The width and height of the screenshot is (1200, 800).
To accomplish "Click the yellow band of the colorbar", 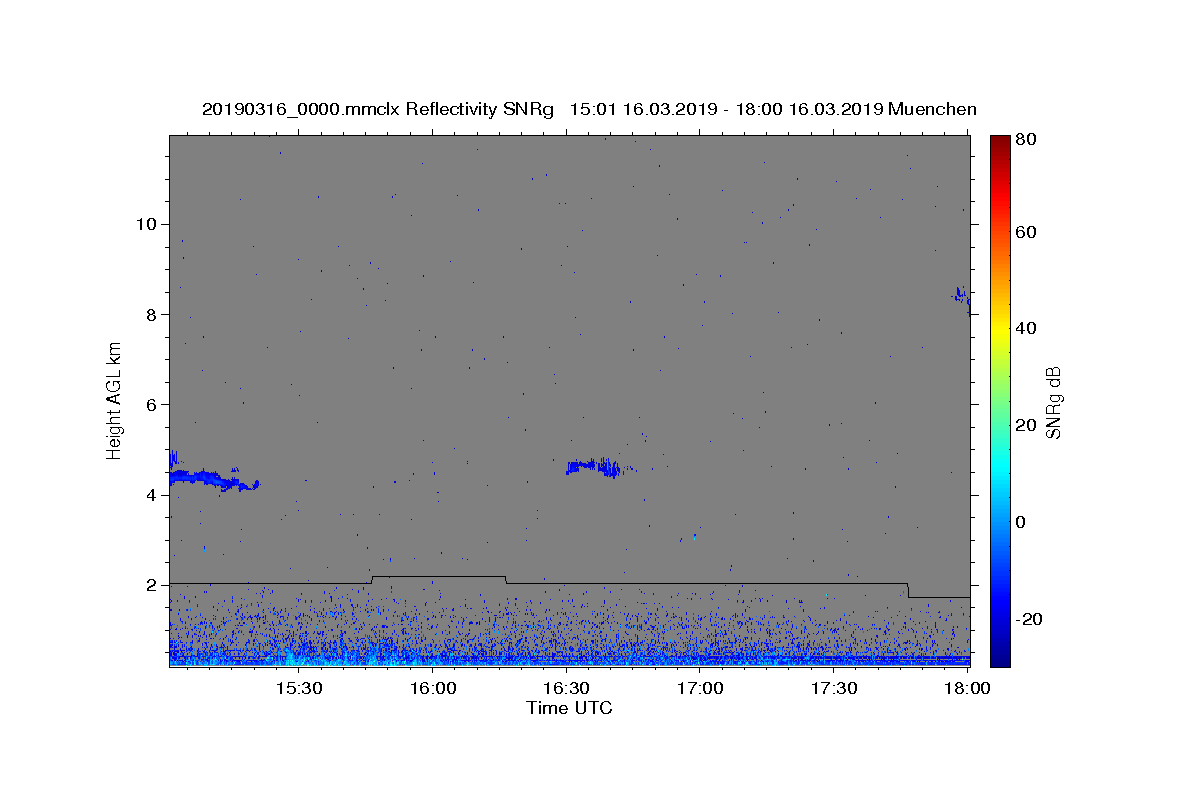I will [x=1000, y=330].
